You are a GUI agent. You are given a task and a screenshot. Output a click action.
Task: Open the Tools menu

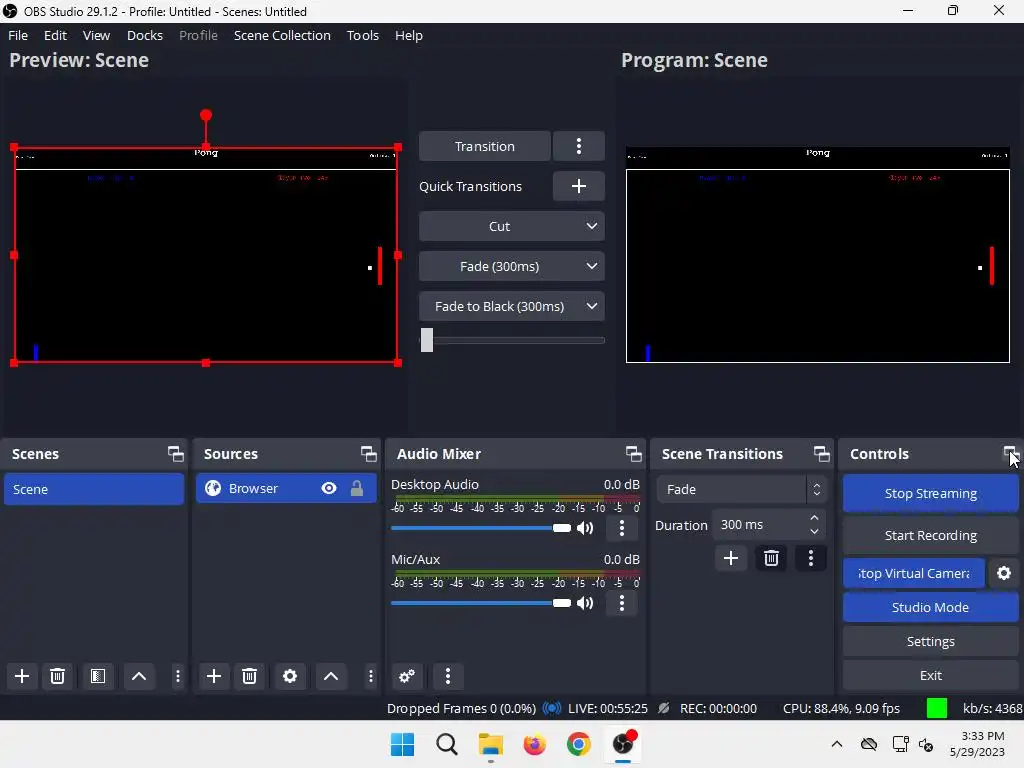pos(362,35)
